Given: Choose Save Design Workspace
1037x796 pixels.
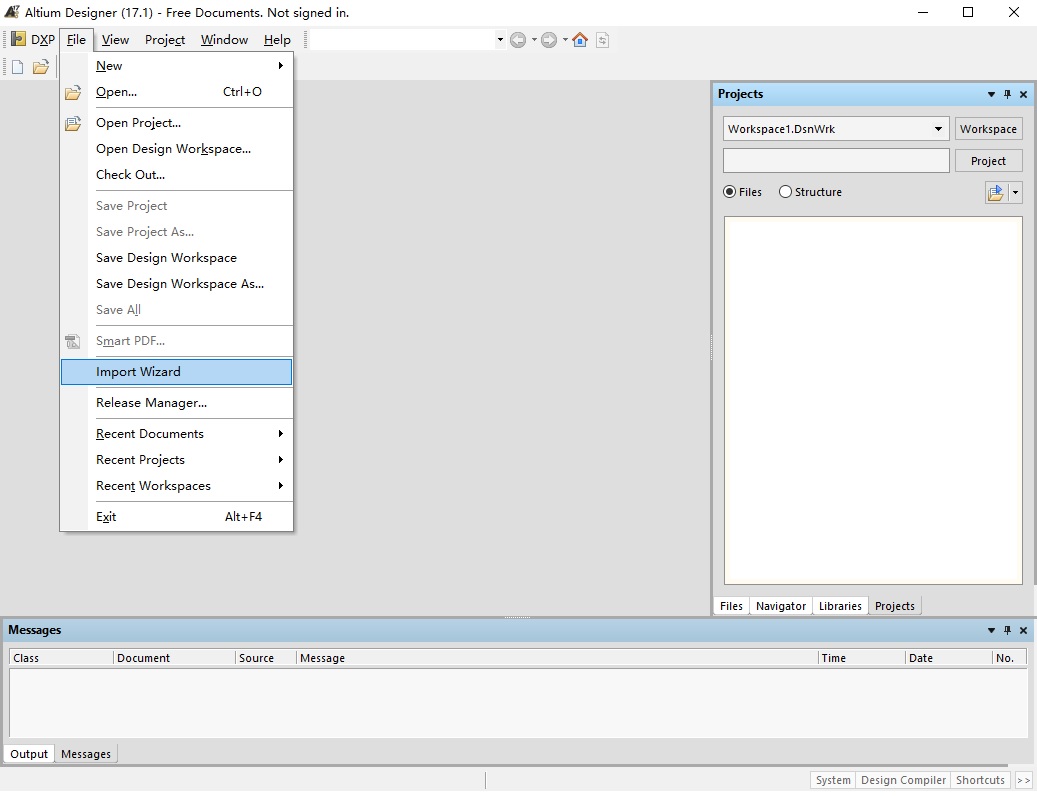Looking at the screenshot, I should (177, 258).
